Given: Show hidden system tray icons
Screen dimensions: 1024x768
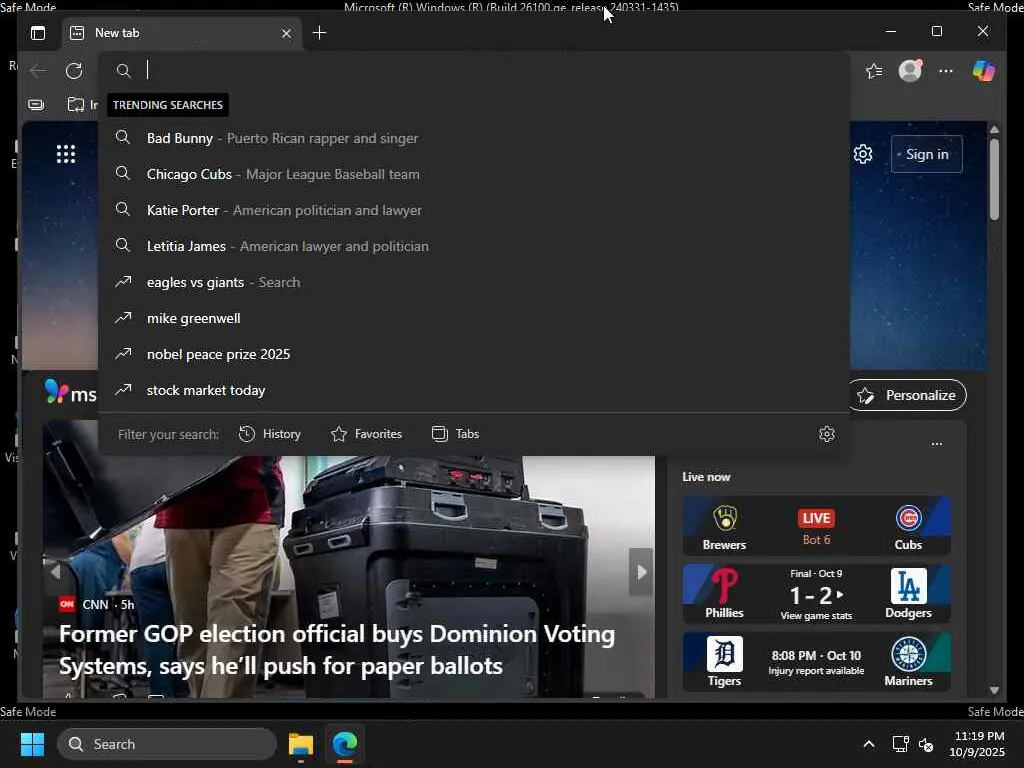Looking at the screenshot, I should click(x=869, y=744).
